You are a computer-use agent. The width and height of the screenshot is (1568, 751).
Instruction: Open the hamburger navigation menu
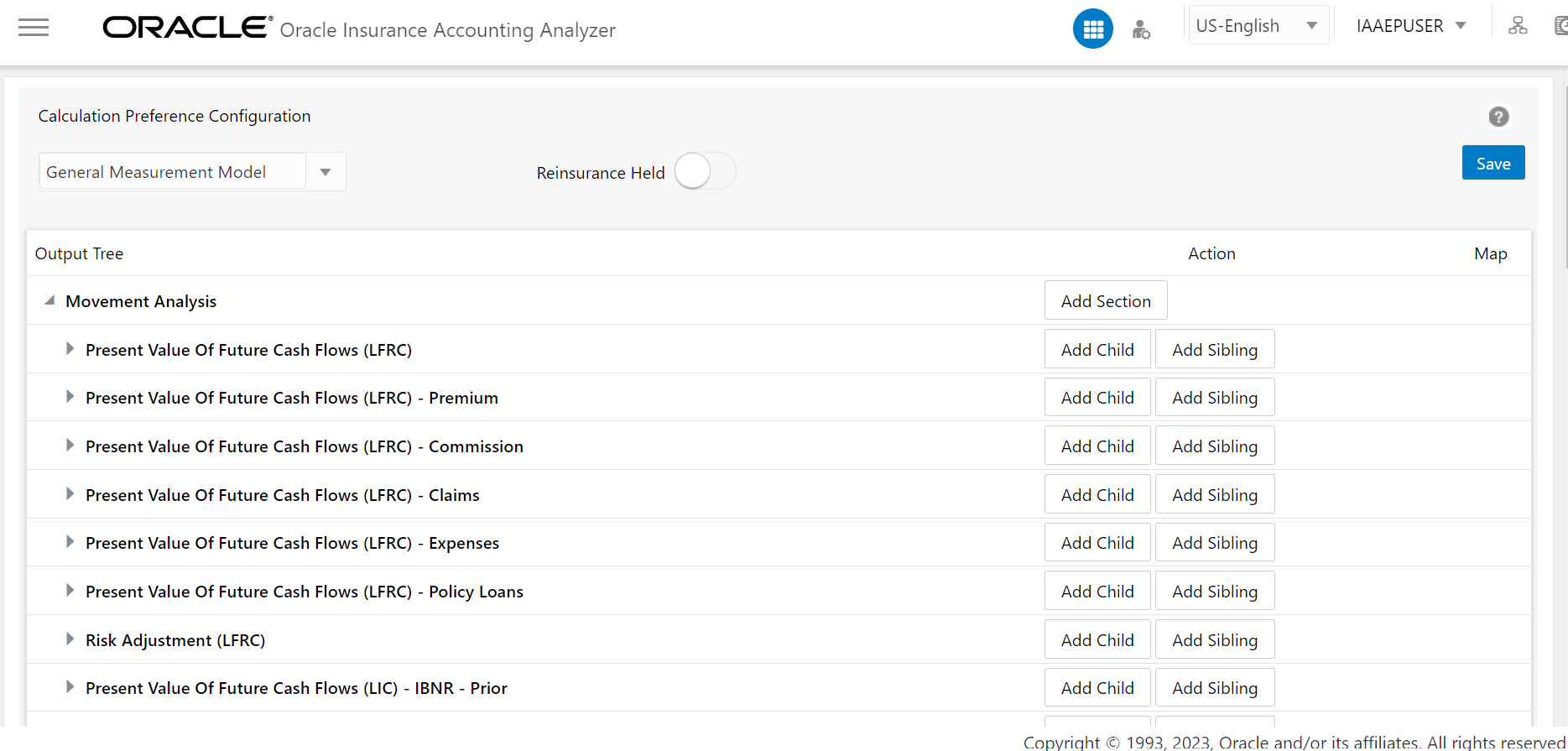click(x=34, y=28)
